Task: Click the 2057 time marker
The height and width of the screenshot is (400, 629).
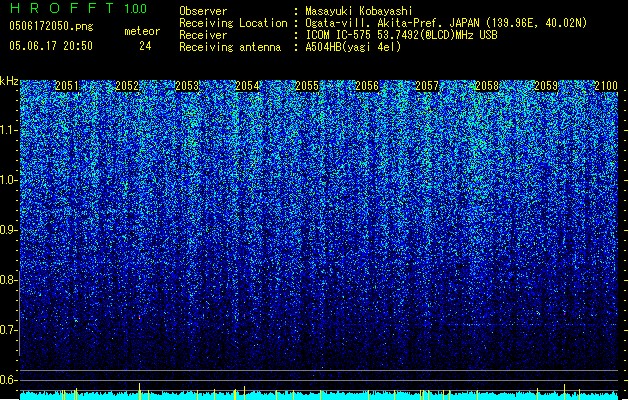Action: pos(427,86)
